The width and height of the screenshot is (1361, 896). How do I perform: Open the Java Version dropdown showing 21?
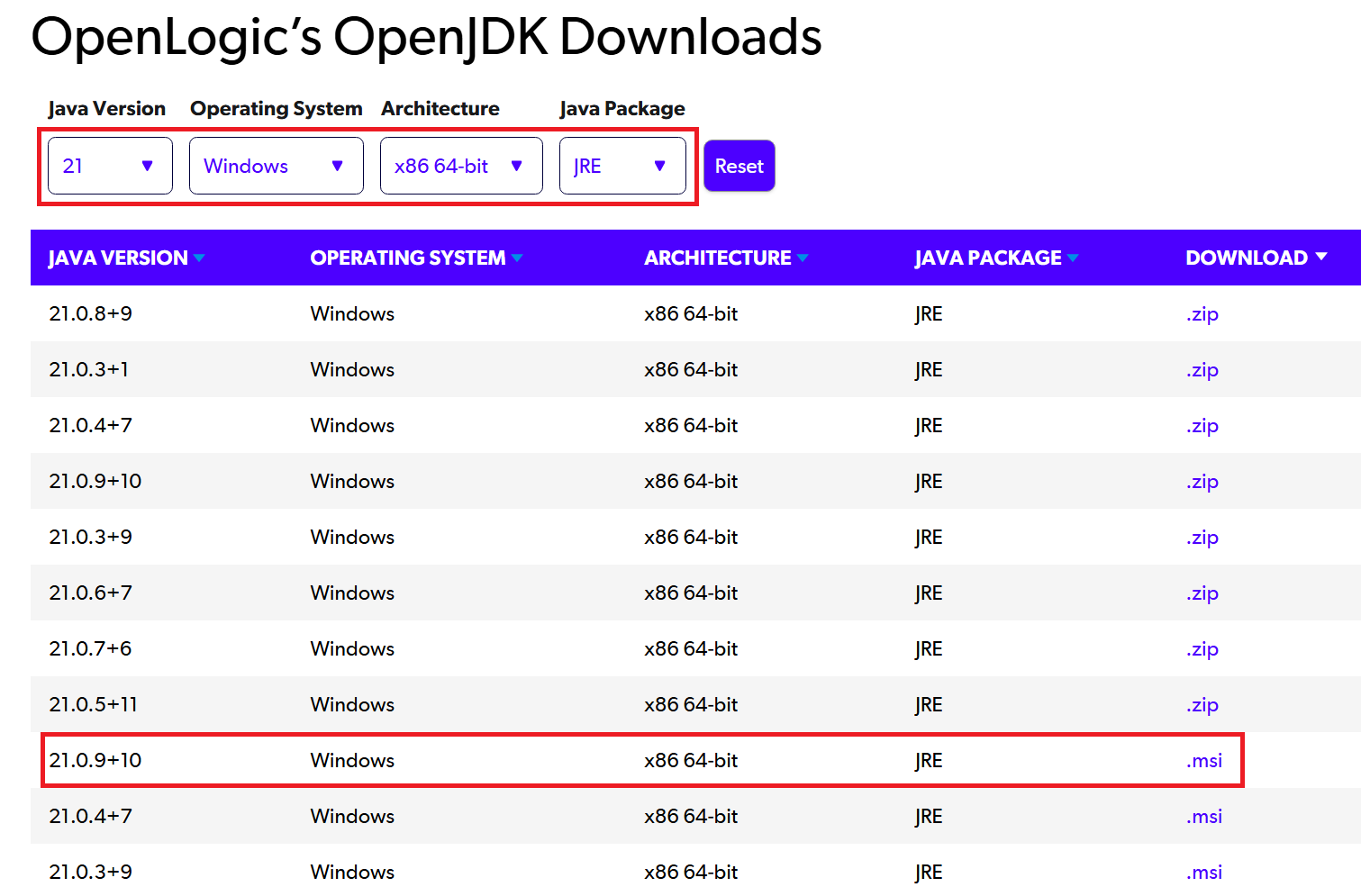tap(109, 166)
